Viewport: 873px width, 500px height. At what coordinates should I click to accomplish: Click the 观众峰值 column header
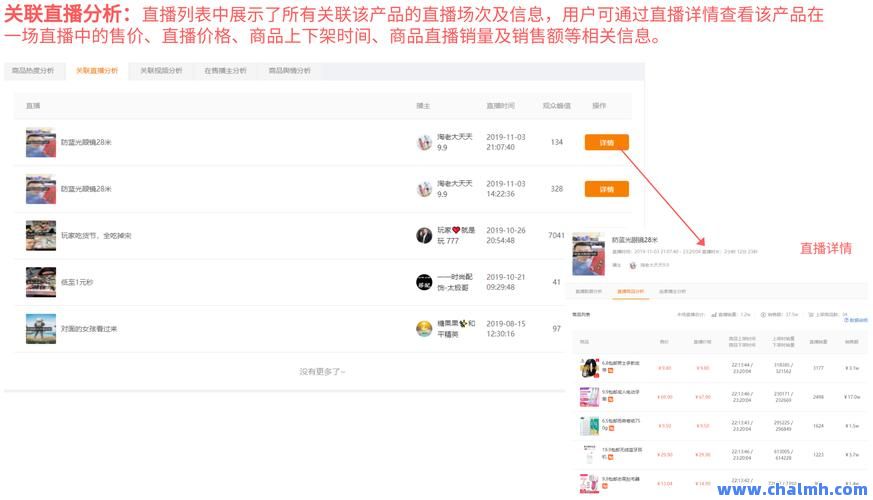[556, 106]
